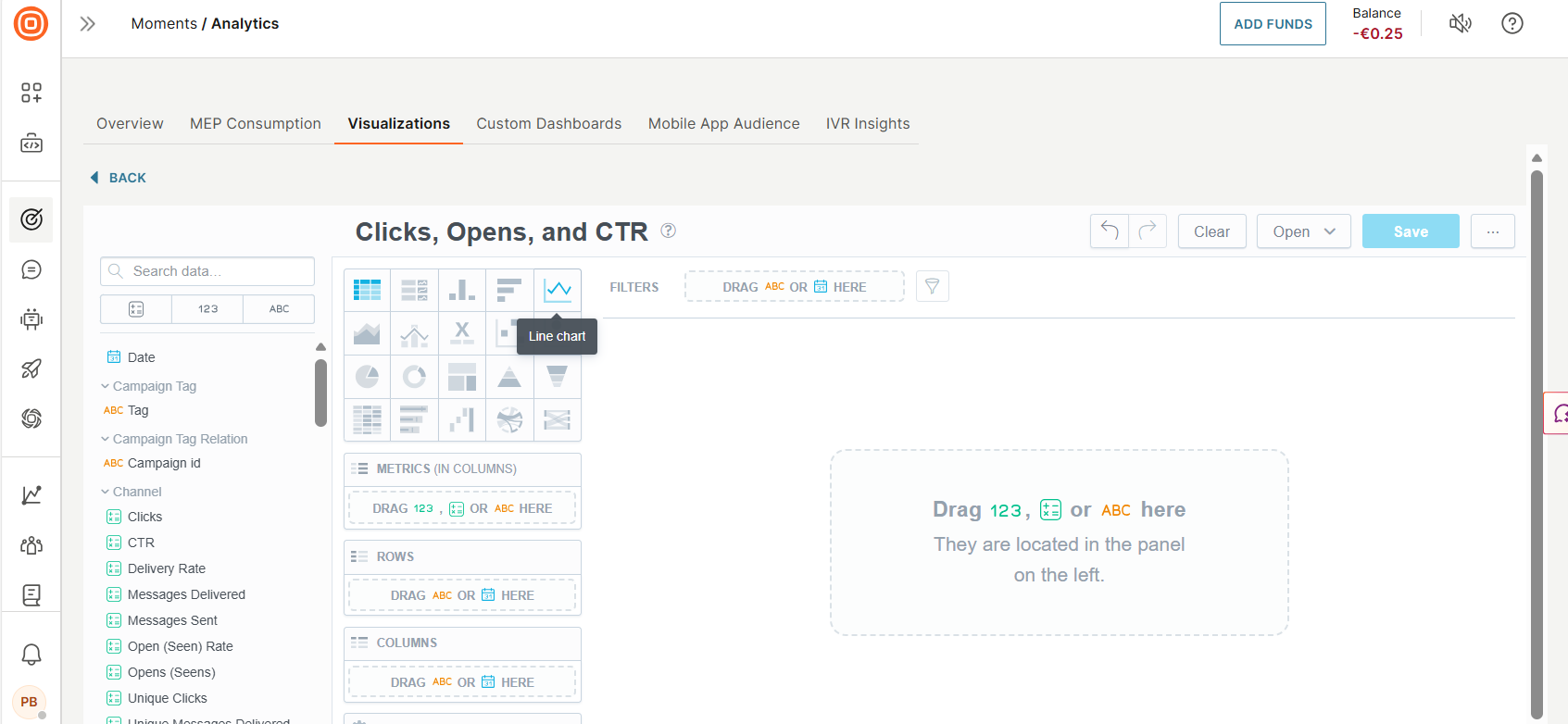Viewport: 1568px width, 724px height.
Task: Switch to the Overview tab
Action: coord(130,123)
